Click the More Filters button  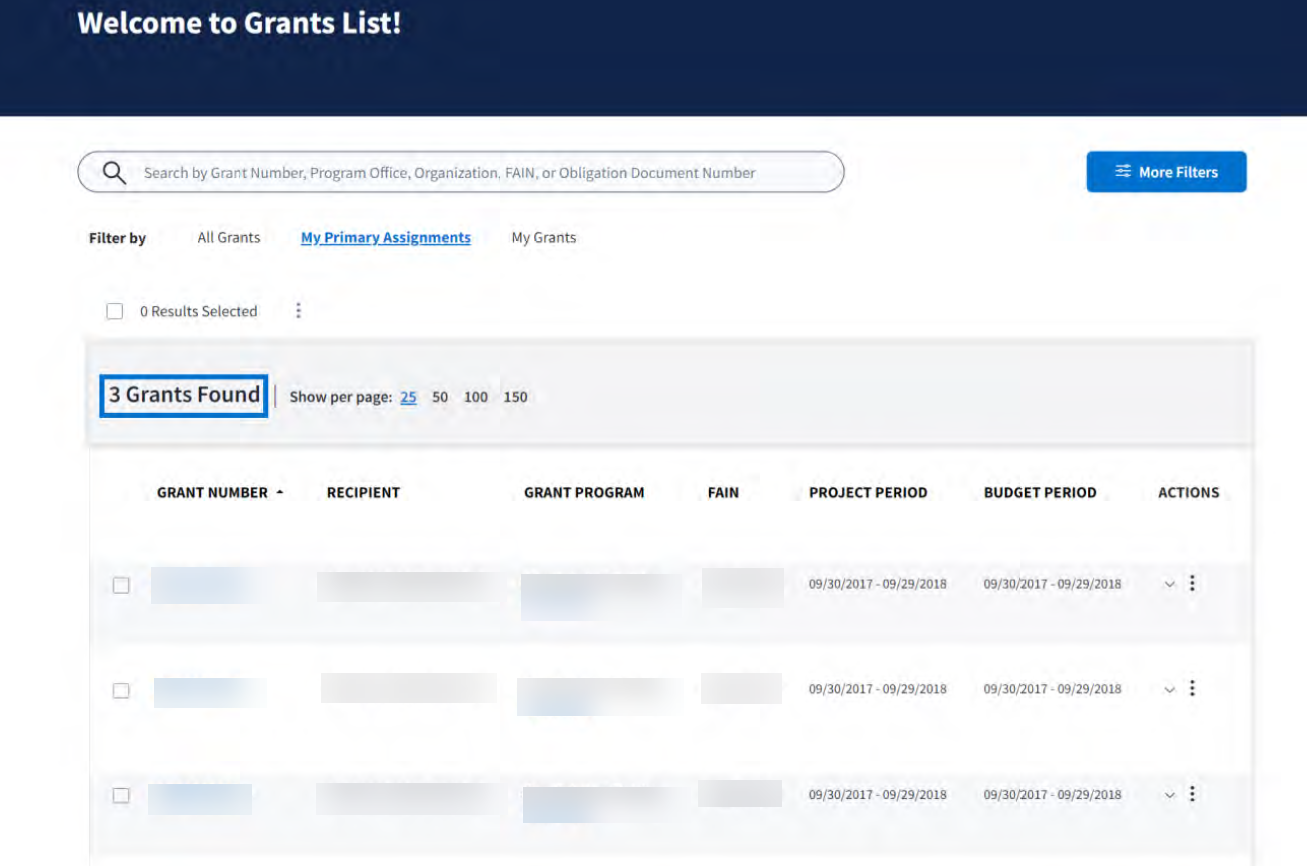pos(1166,172)
